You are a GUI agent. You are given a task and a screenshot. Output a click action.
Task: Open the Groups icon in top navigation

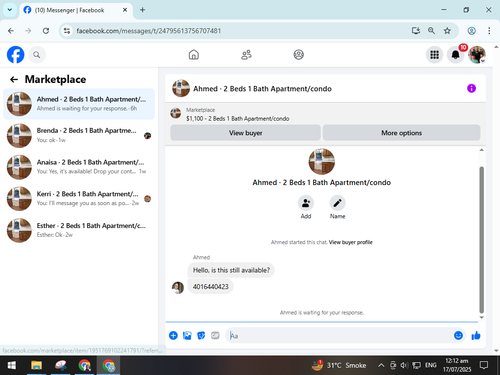[x=298, y=55]
